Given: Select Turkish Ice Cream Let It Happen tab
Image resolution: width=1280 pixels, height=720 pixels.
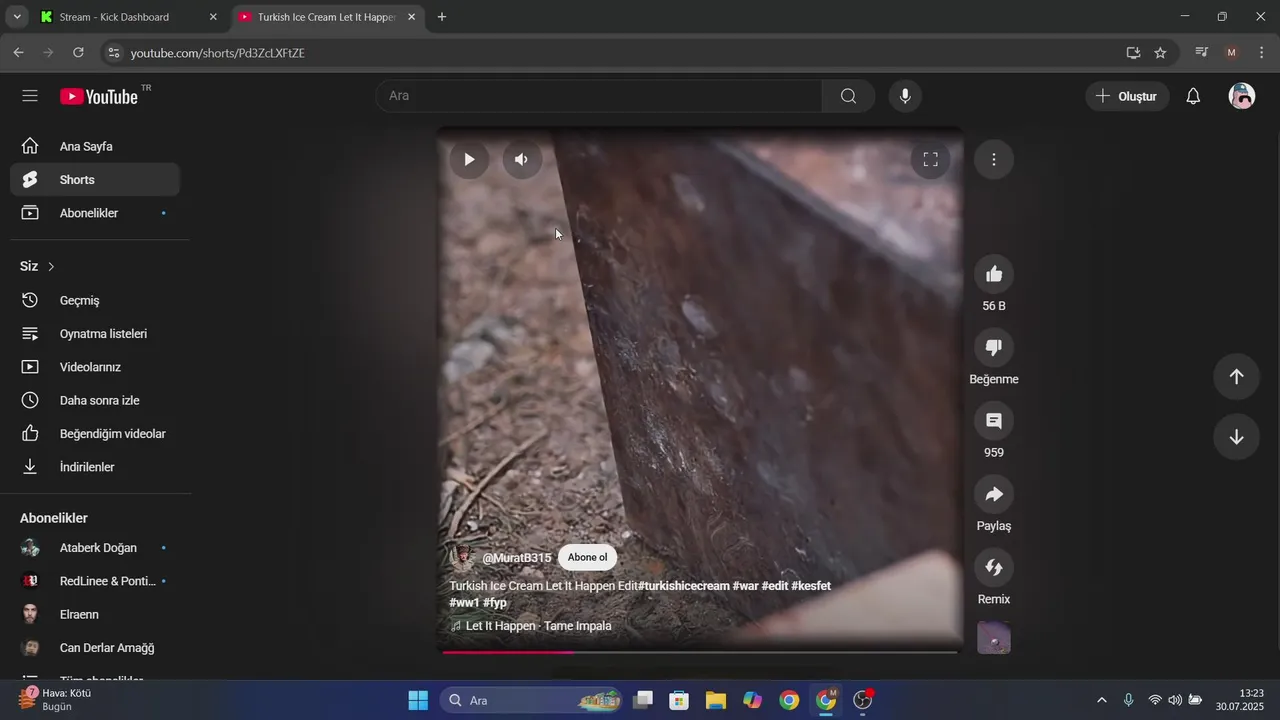Looking at the screenshot, I should pos(326,17).
